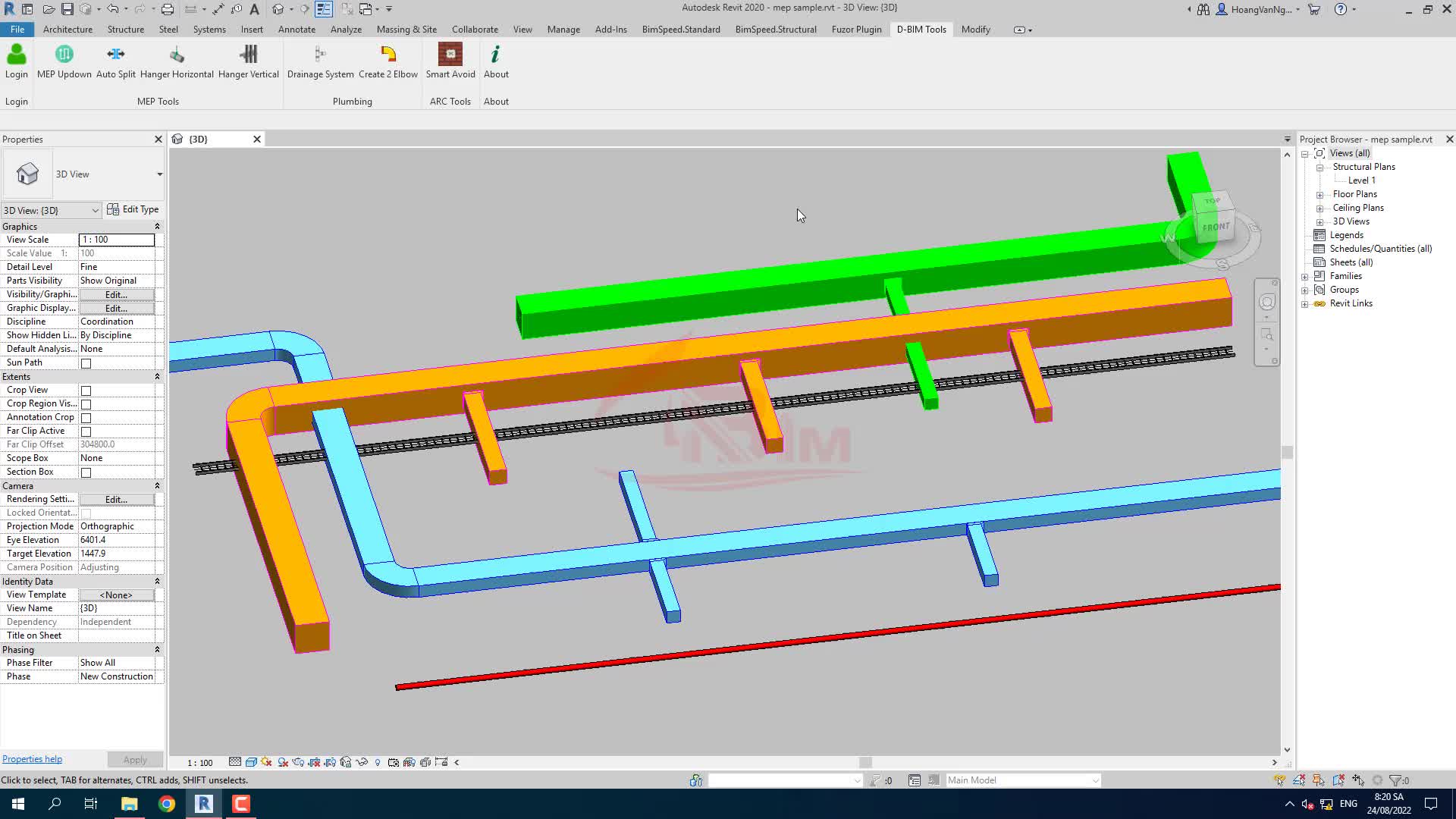Expand the Families tree node
Viewport: 1456px width, 819px height.
click(x=1305, y=277)
